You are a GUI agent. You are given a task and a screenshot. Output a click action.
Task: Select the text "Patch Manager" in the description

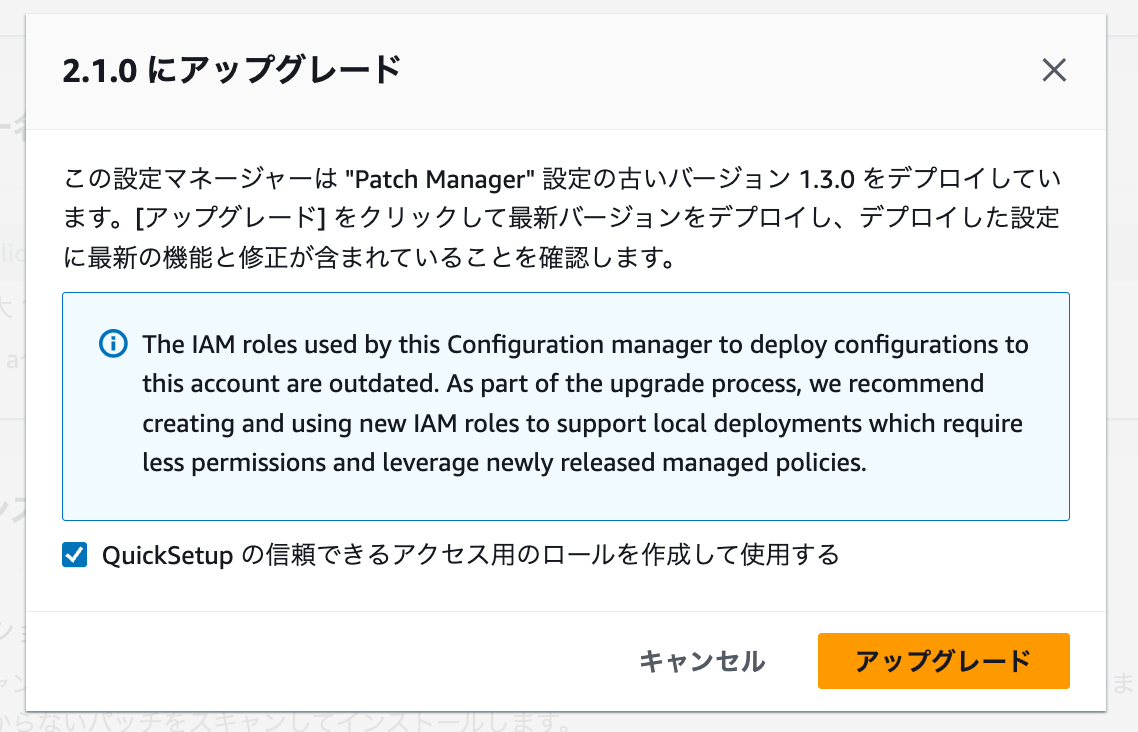(x=440, y=179)
